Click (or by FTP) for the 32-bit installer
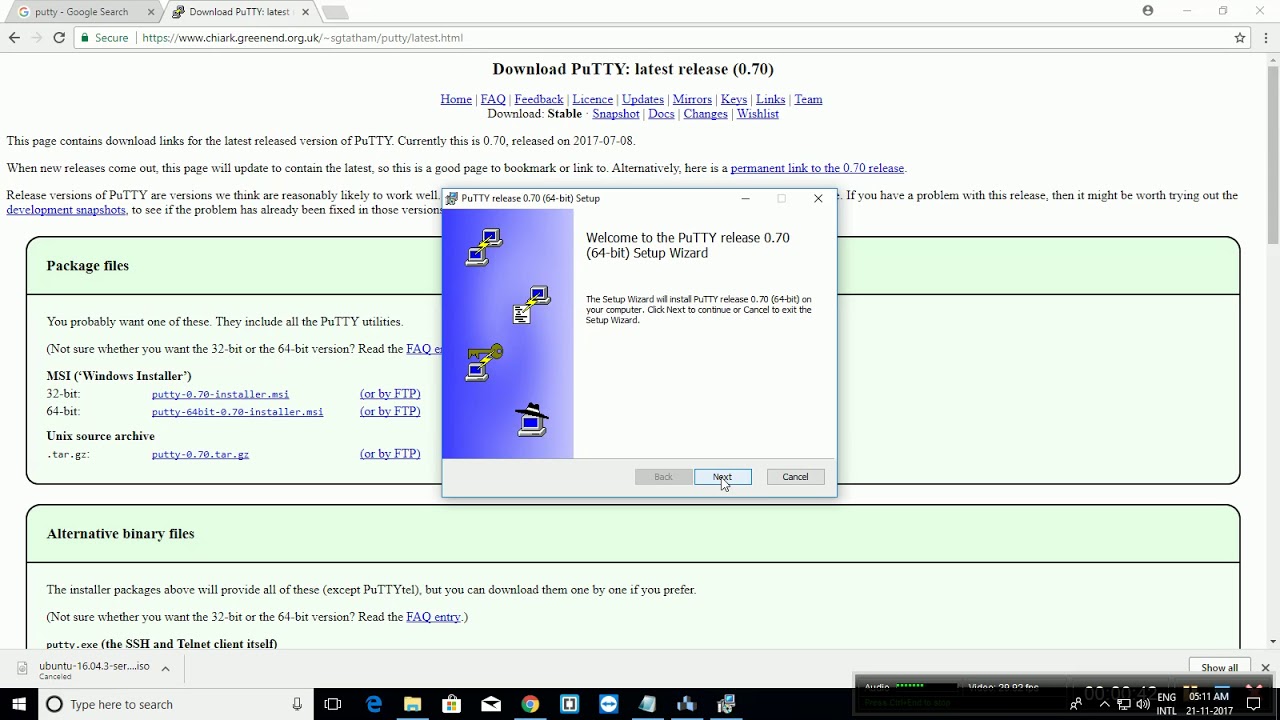 pyautogui.click(x=390, y=394)
